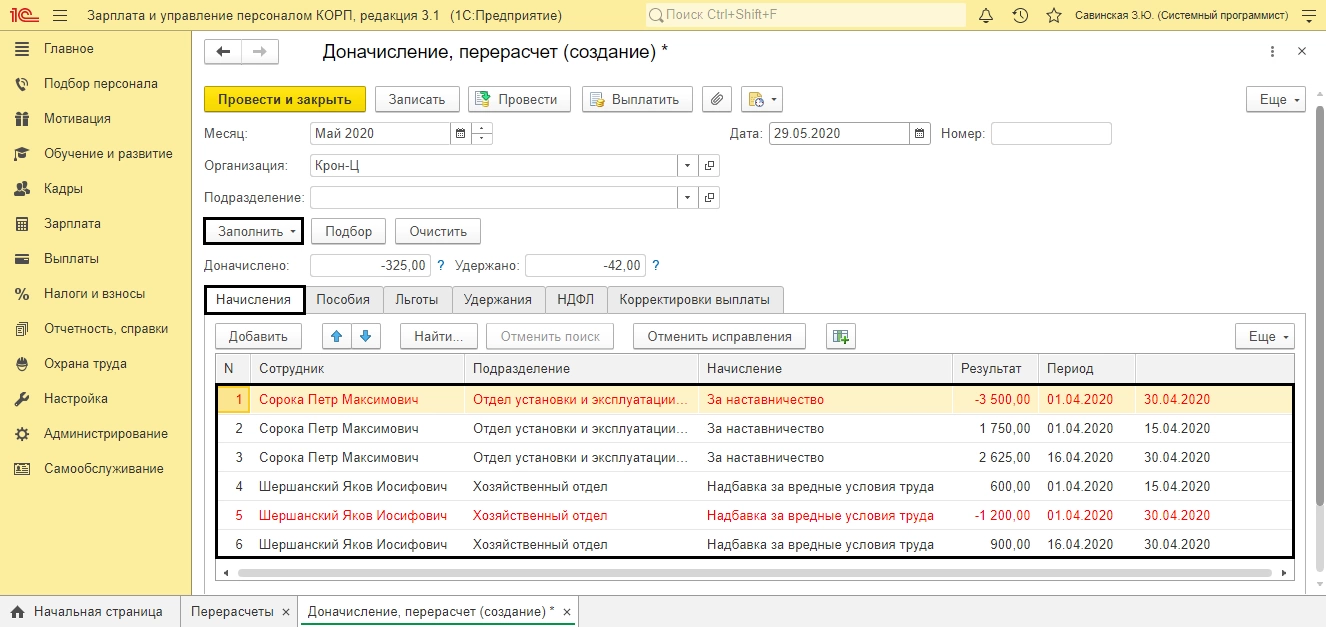The width and height of the screenshot is (1326, 627).
Task: Click the Номер input field
Action: pyautogui.click(x=1051, y=133)
